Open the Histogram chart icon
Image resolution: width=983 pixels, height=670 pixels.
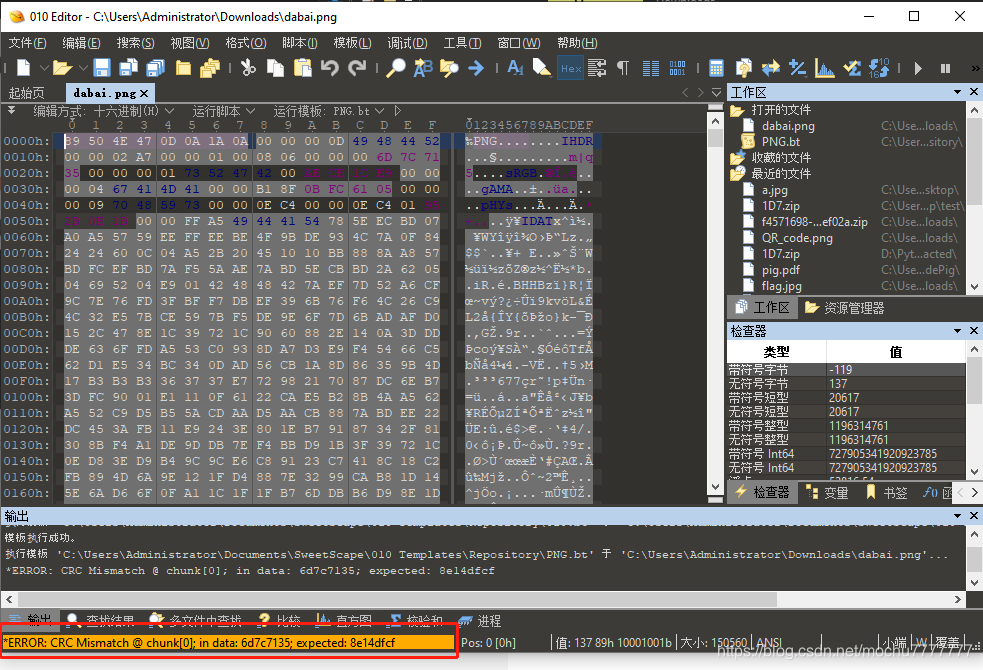pos(824,68)
